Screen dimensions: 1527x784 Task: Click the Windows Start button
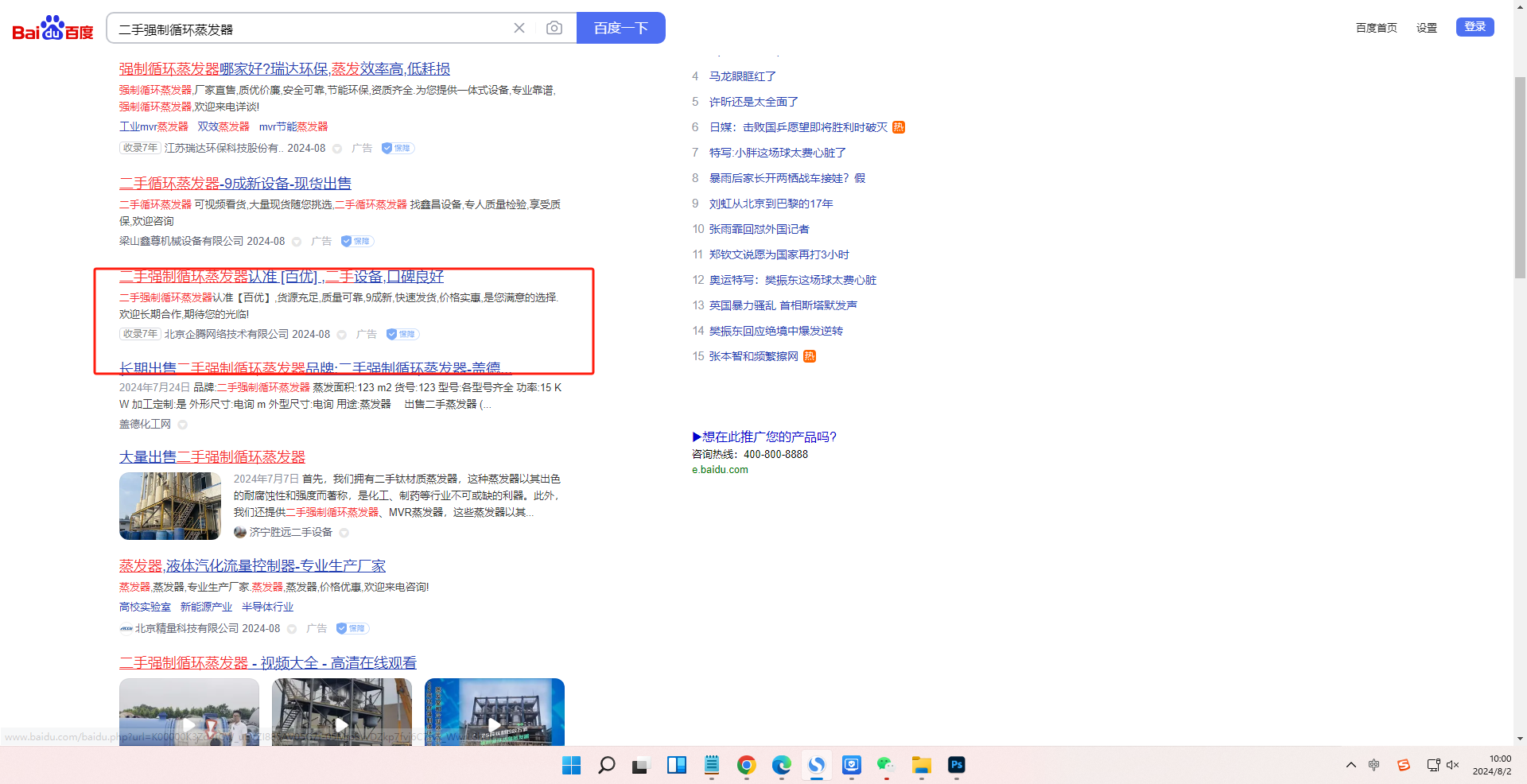(571, 765)
